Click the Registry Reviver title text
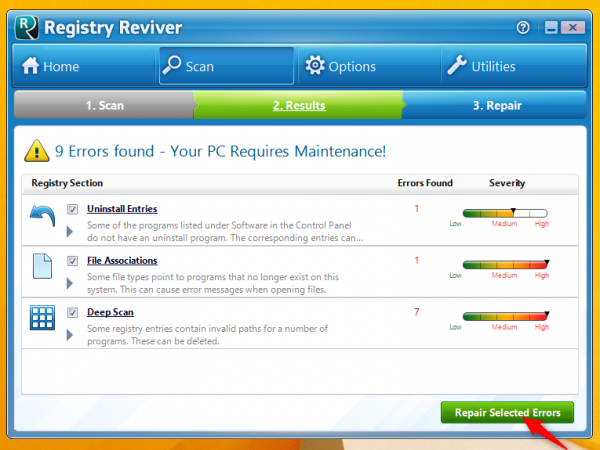Screen dimensions: 600x450 tap(113, 28)
